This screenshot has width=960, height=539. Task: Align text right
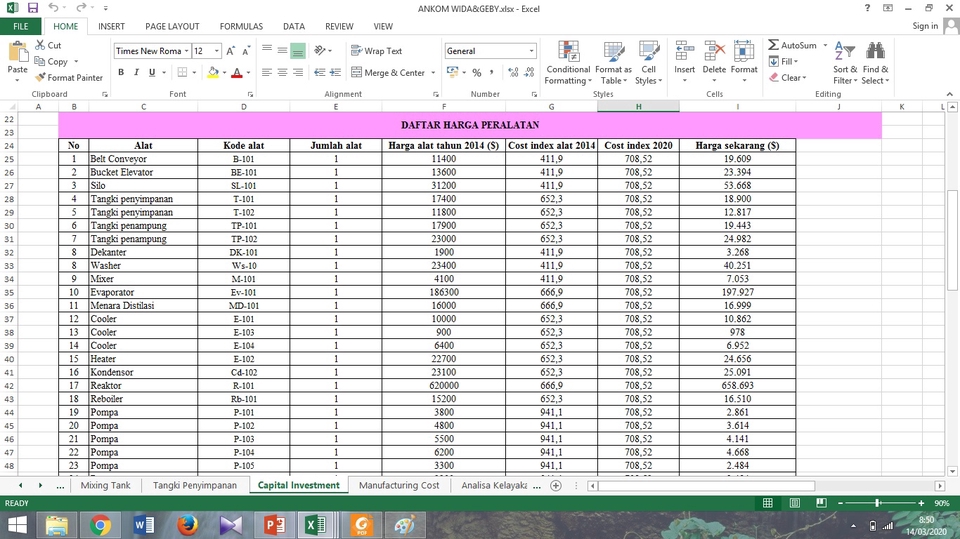298,72
